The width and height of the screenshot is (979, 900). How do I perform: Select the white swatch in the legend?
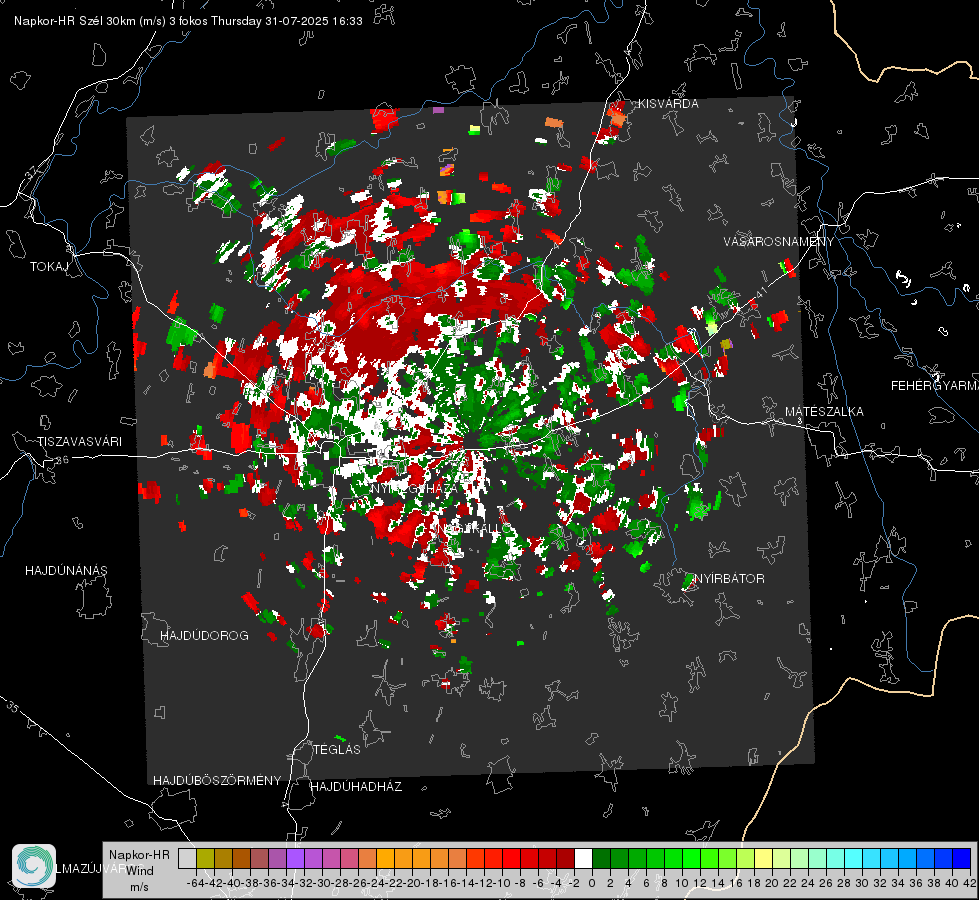[583, 858]
